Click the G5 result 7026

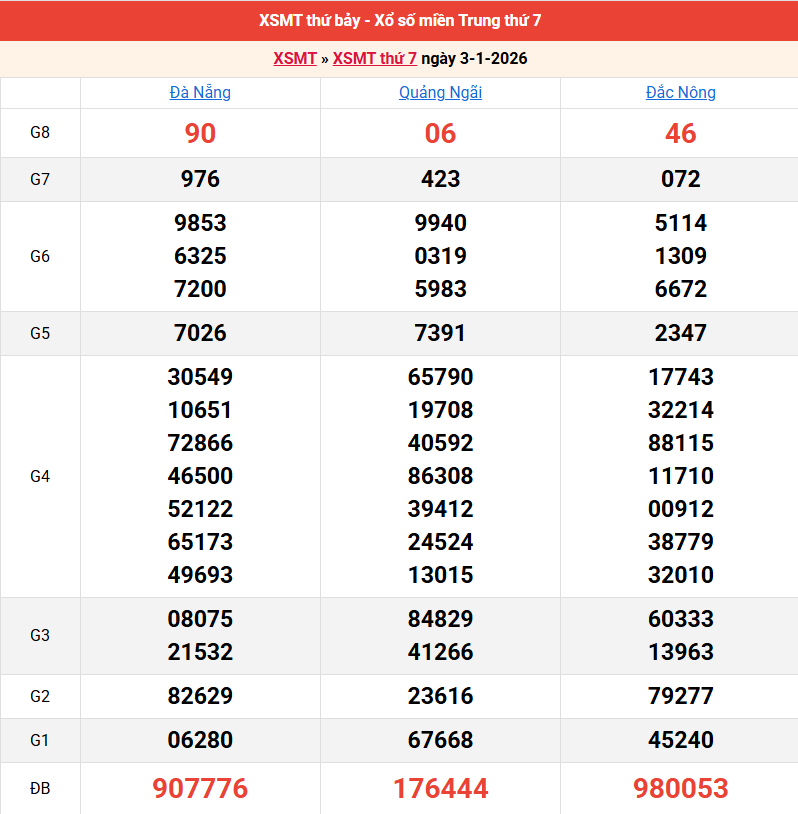(x=200, y=333)
